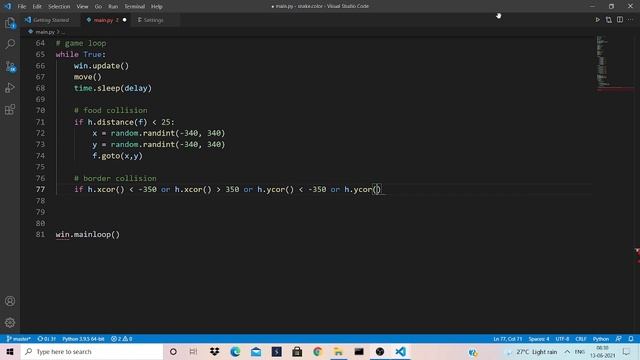This screenshot has width=640, height=360.
Task: Open the notifications bell in status bar
Action: (x=631, y=339)
